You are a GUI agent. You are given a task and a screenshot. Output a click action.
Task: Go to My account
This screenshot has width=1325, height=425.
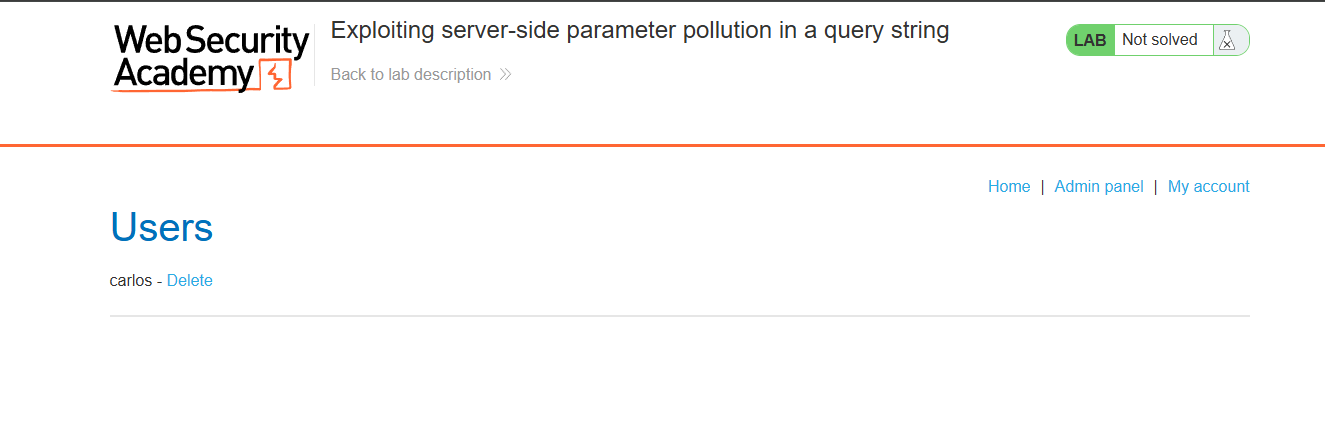click(1208, 186)
